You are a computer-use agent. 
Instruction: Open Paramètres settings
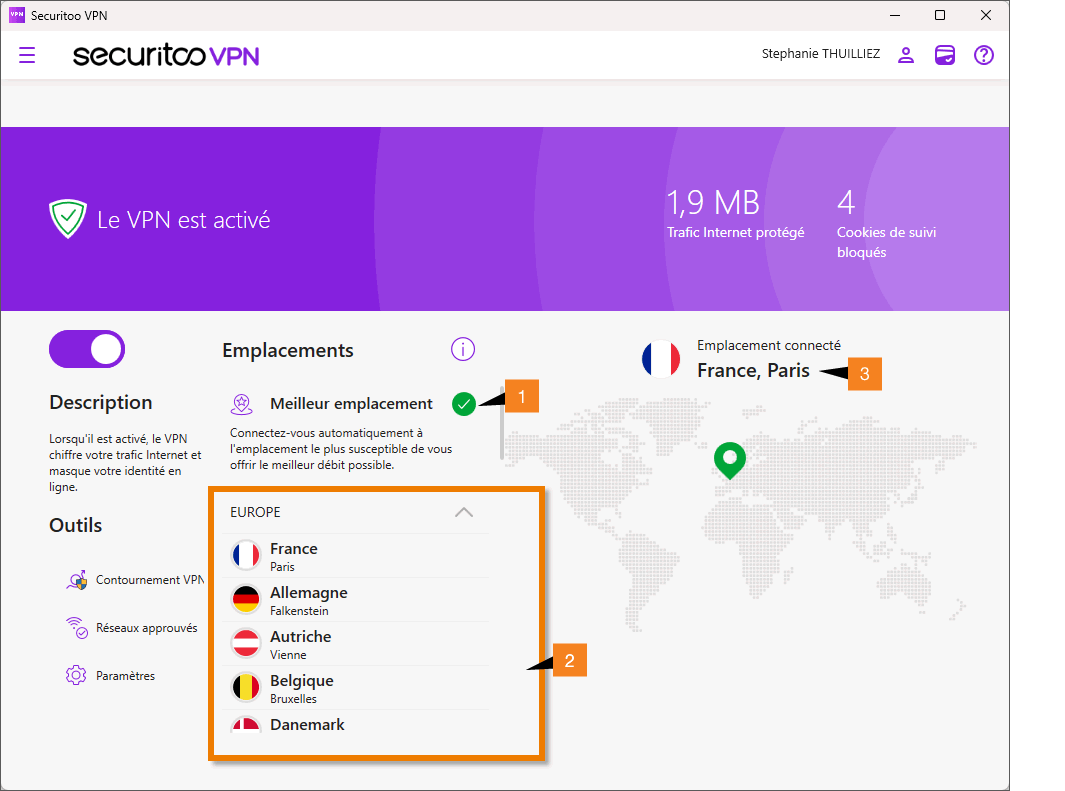pos(111,676)
